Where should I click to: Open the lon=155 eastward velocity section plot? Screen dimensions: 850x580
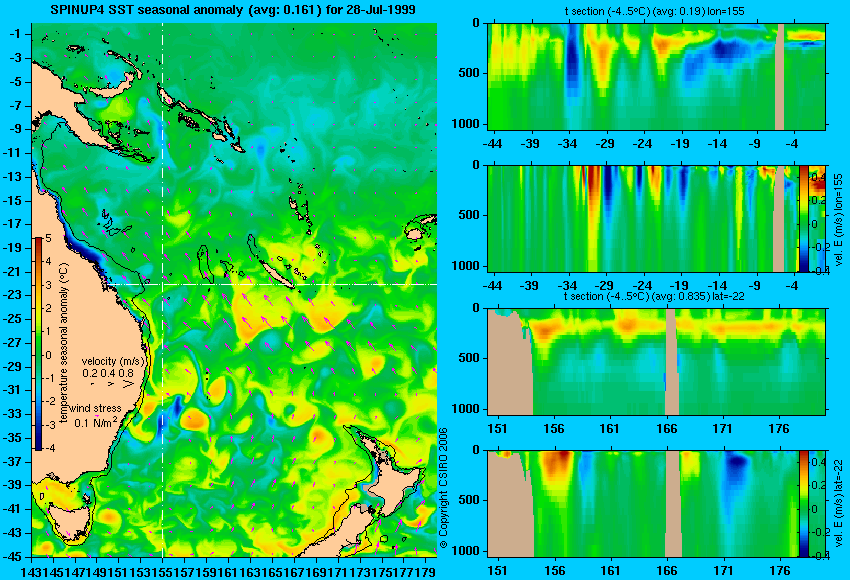(643, 218)
